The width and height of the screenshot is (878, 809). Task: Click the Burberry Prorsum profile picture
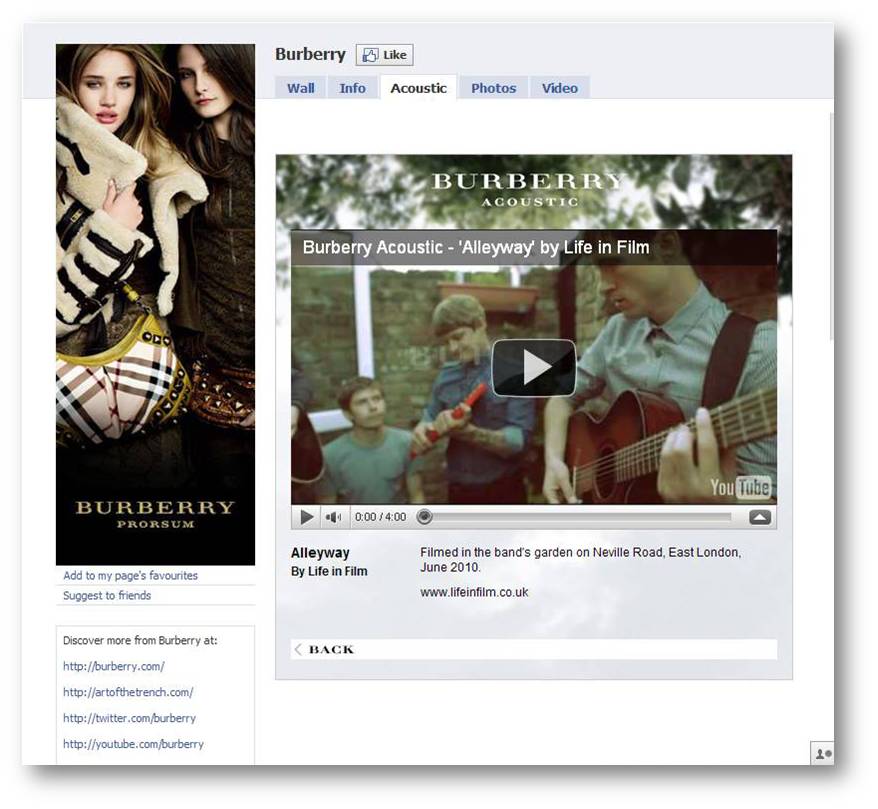155,305
